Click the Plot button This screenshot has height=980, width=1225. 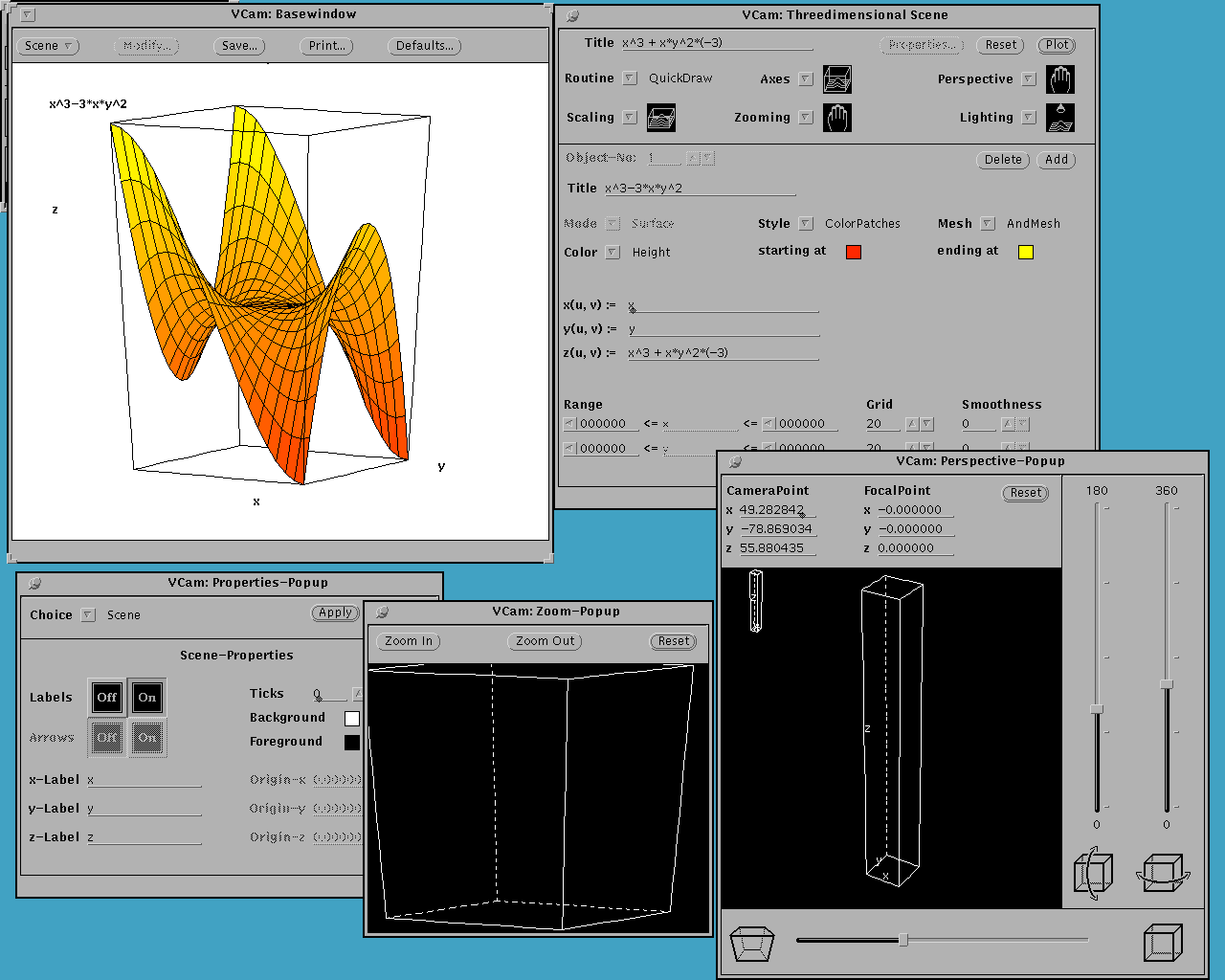click(1057, 45)
